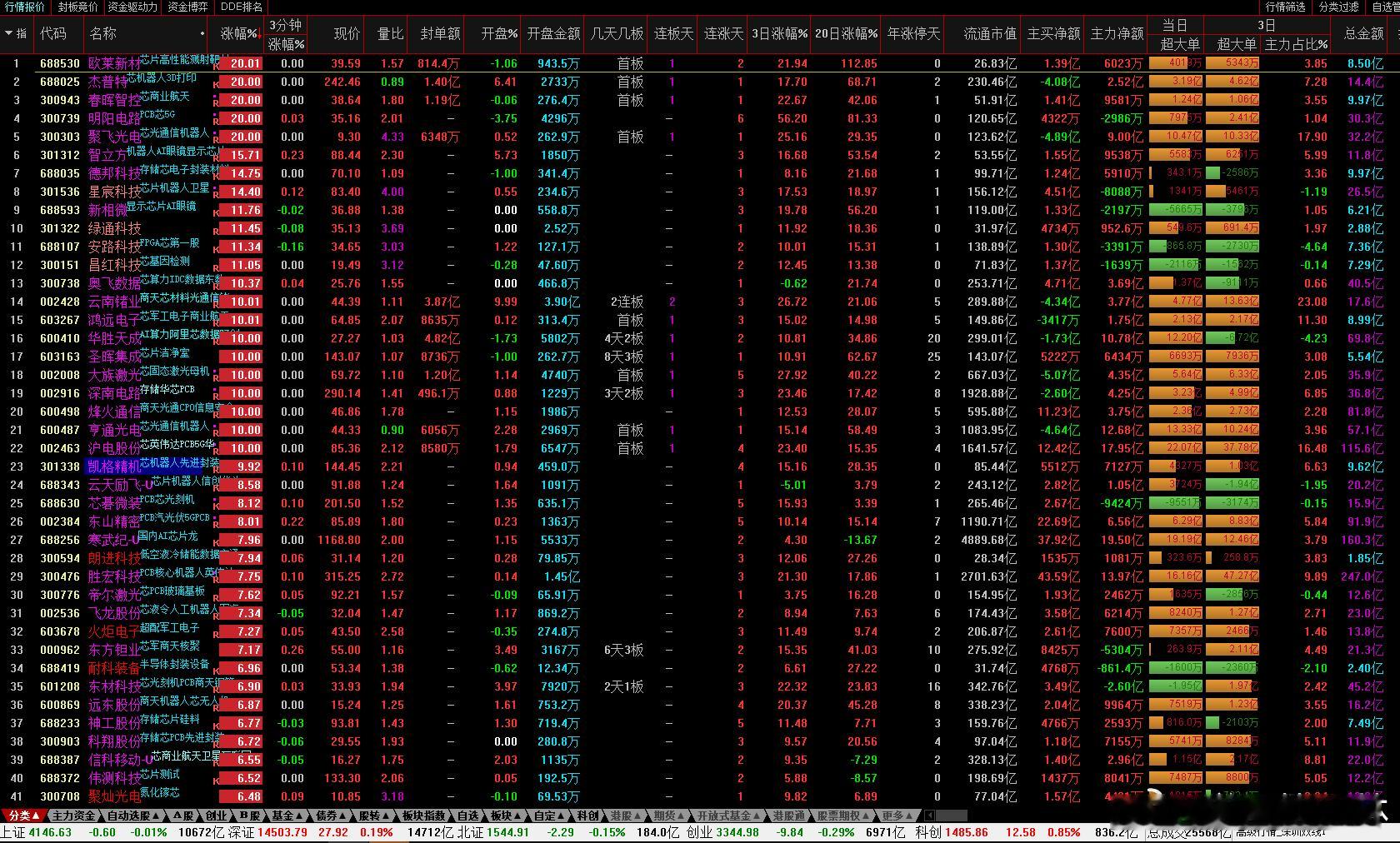The height and width of the screenshot is (843, 1400).
Task: Click the 分类过滤 button
Action: click(1339, 7)
